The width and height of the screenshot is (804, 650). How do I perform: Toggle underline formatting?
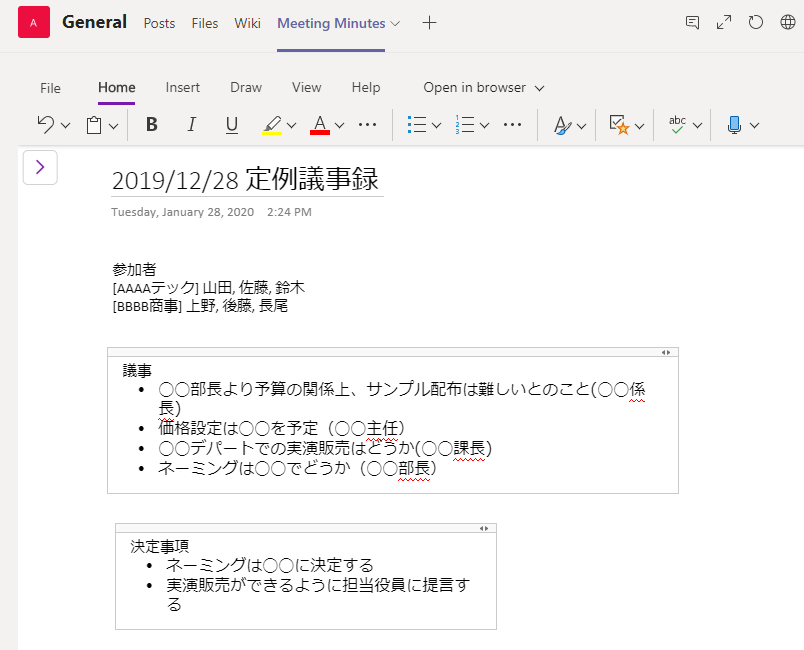pyautogui.click(x=232, y=125)
